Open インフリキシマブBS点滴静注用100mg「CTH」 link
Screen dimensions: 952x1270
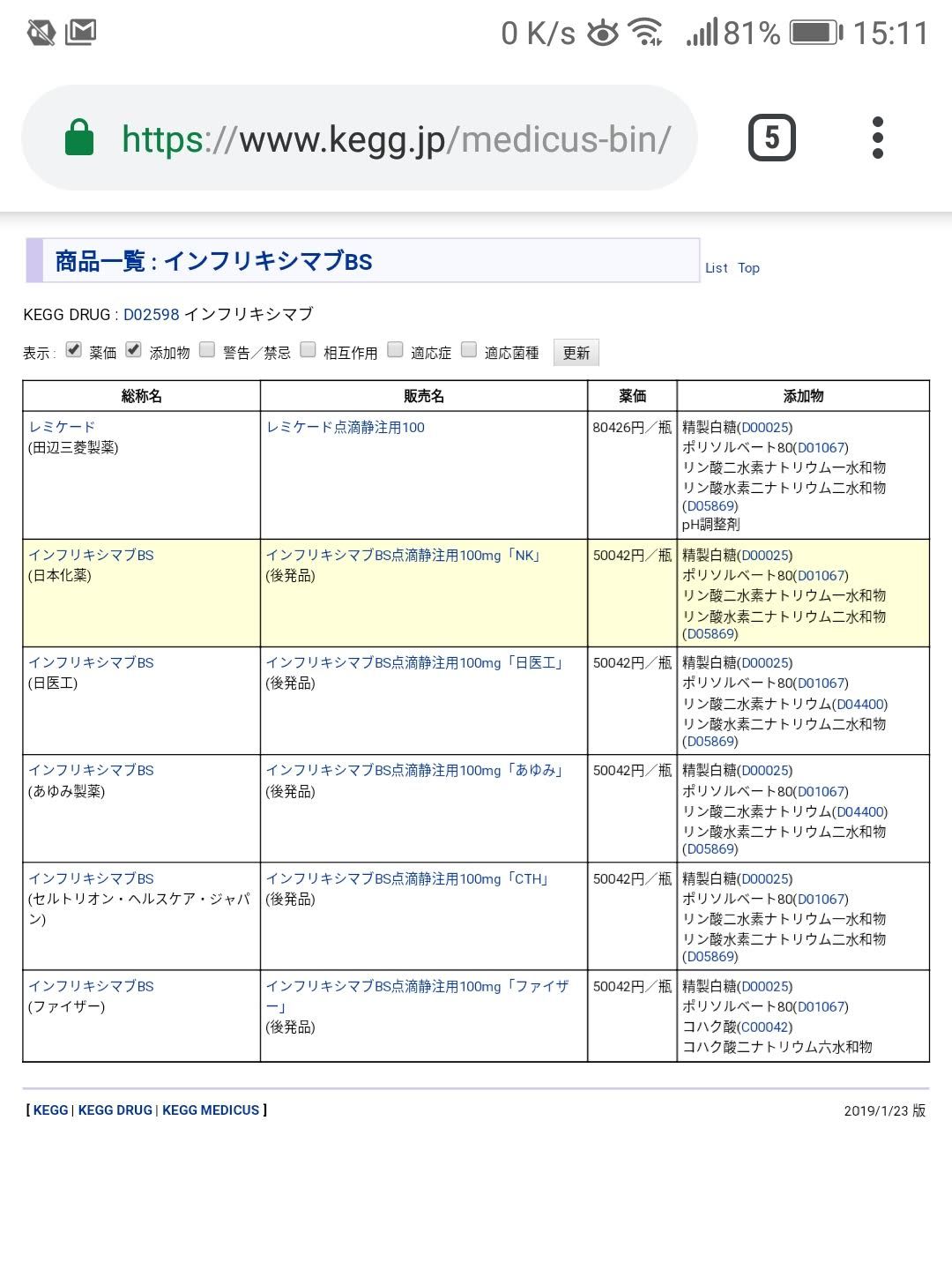pyautogui.click(x=409, y=878)
